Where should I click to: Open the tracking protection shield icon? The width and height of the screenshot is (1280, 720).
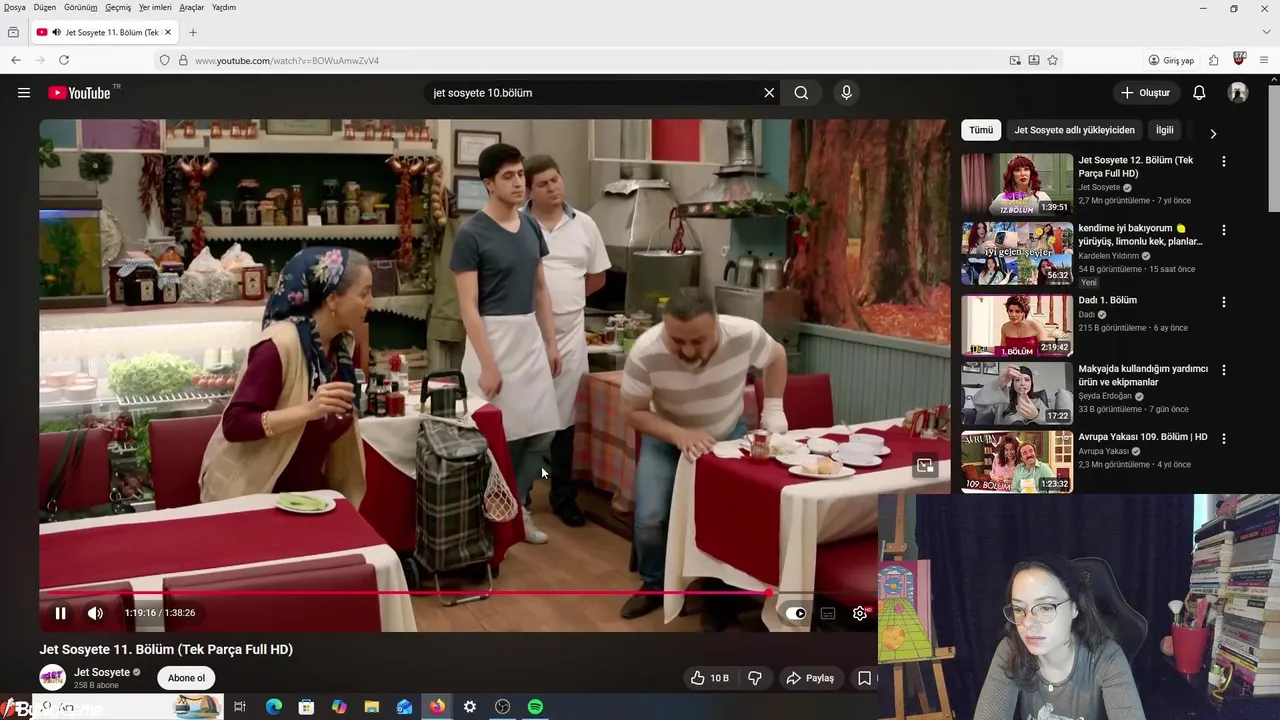[x=165, y=60]
